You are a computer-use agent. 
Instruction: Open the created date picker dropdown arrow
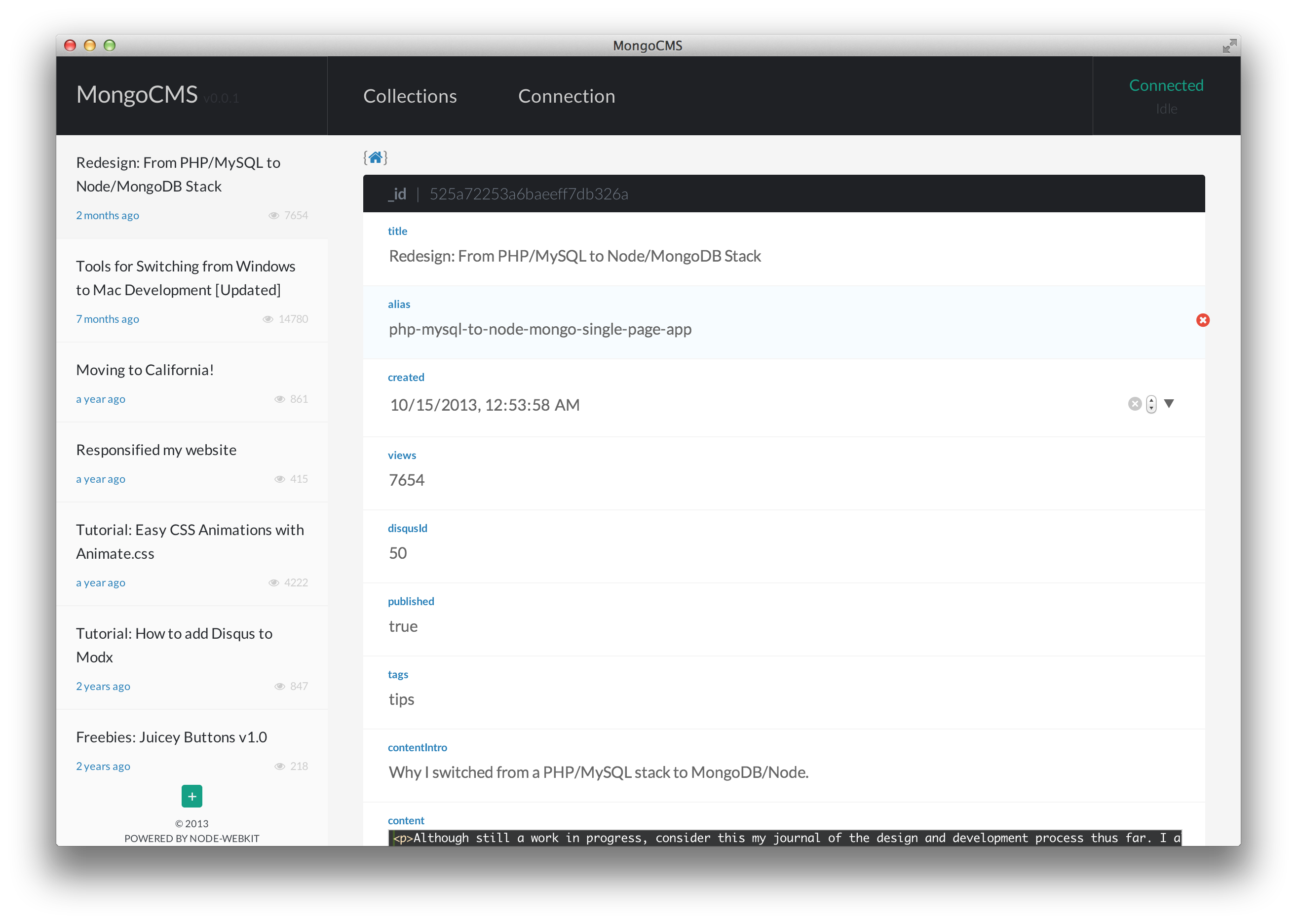pyautogui.click(x=1169, y=403)
